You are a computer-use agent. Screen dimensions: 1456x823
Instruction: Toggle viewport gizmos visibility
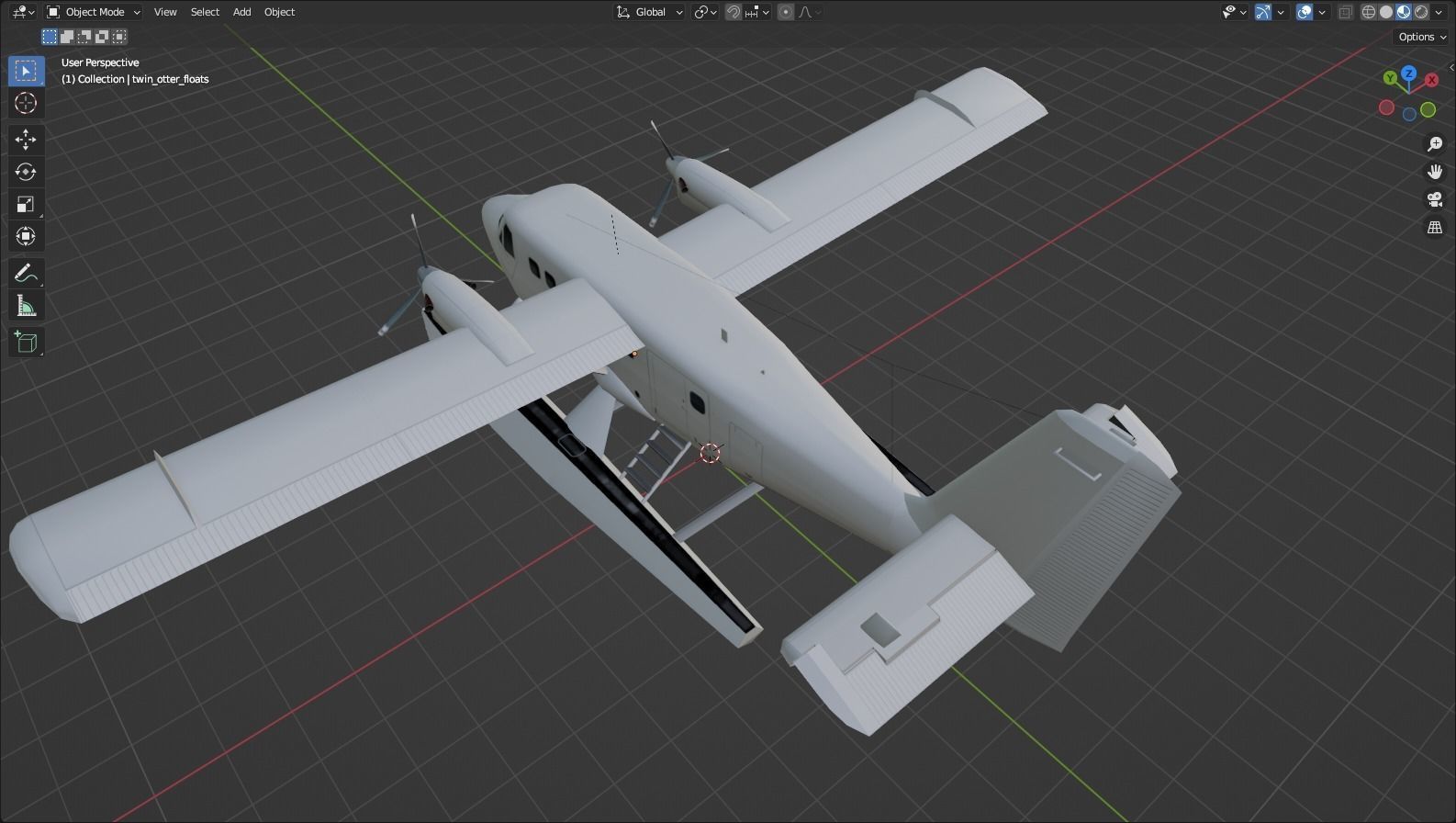pyautogui.click(x=1263, y=12)
